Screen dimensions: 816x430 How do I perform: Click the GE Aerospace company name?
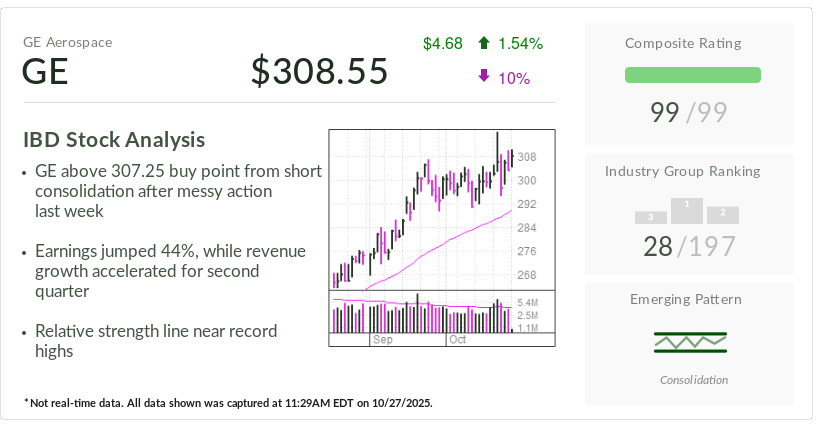click(x=68, y=42)
